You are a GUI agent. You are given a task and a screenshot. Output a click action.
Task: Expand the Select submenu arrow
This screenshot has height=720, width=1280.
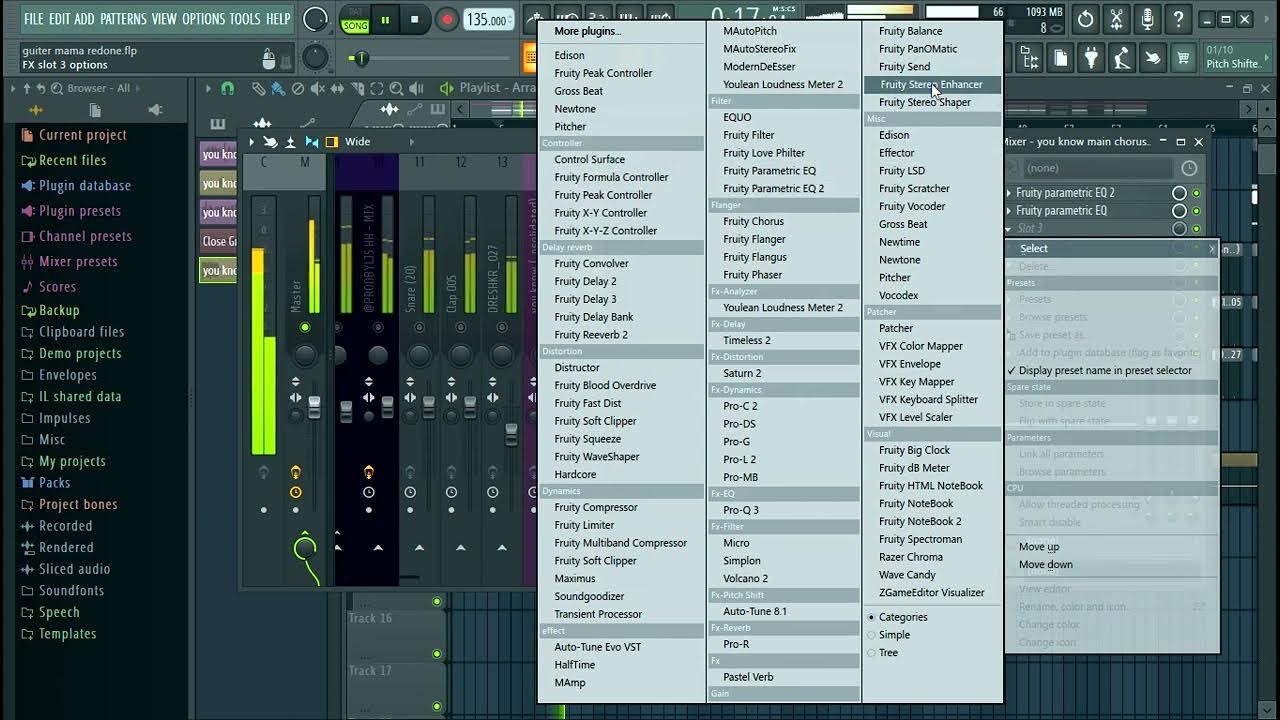coord(1212,249)
